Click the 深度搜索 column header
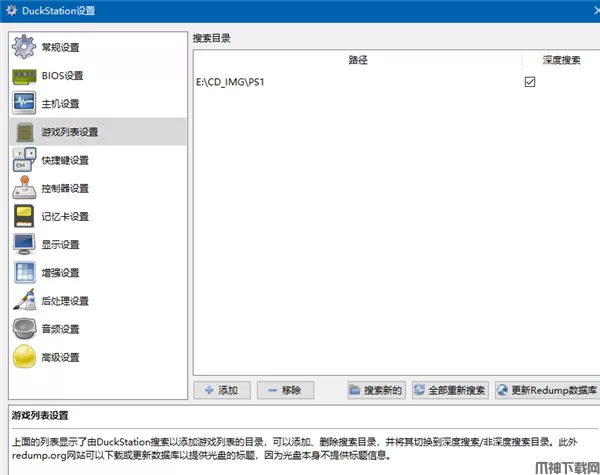This screenshot has height=475, width=600. click(x=561, y=60)
